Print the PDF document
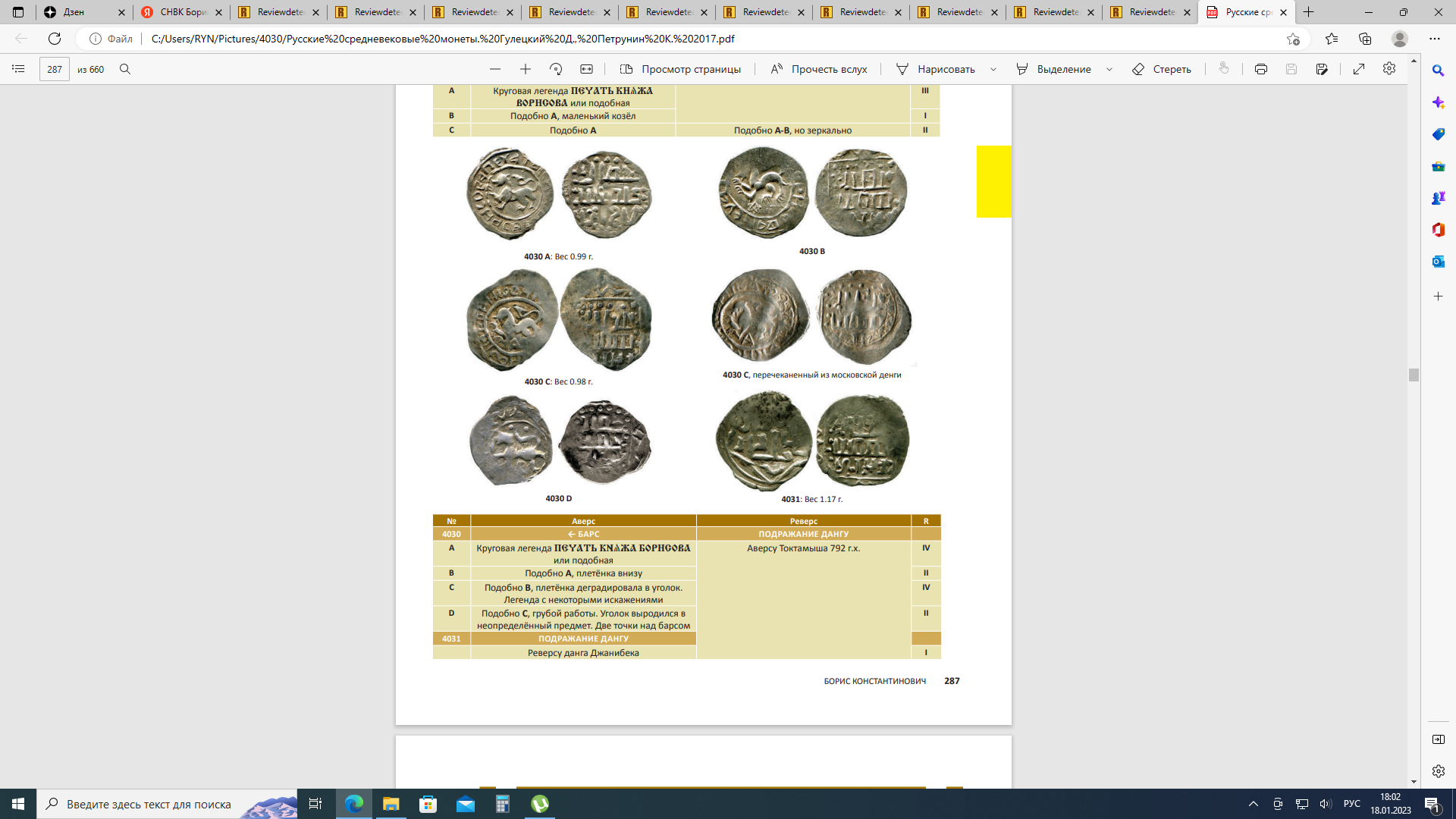This screenshot has height=819, width=1456. (1260, 69)
